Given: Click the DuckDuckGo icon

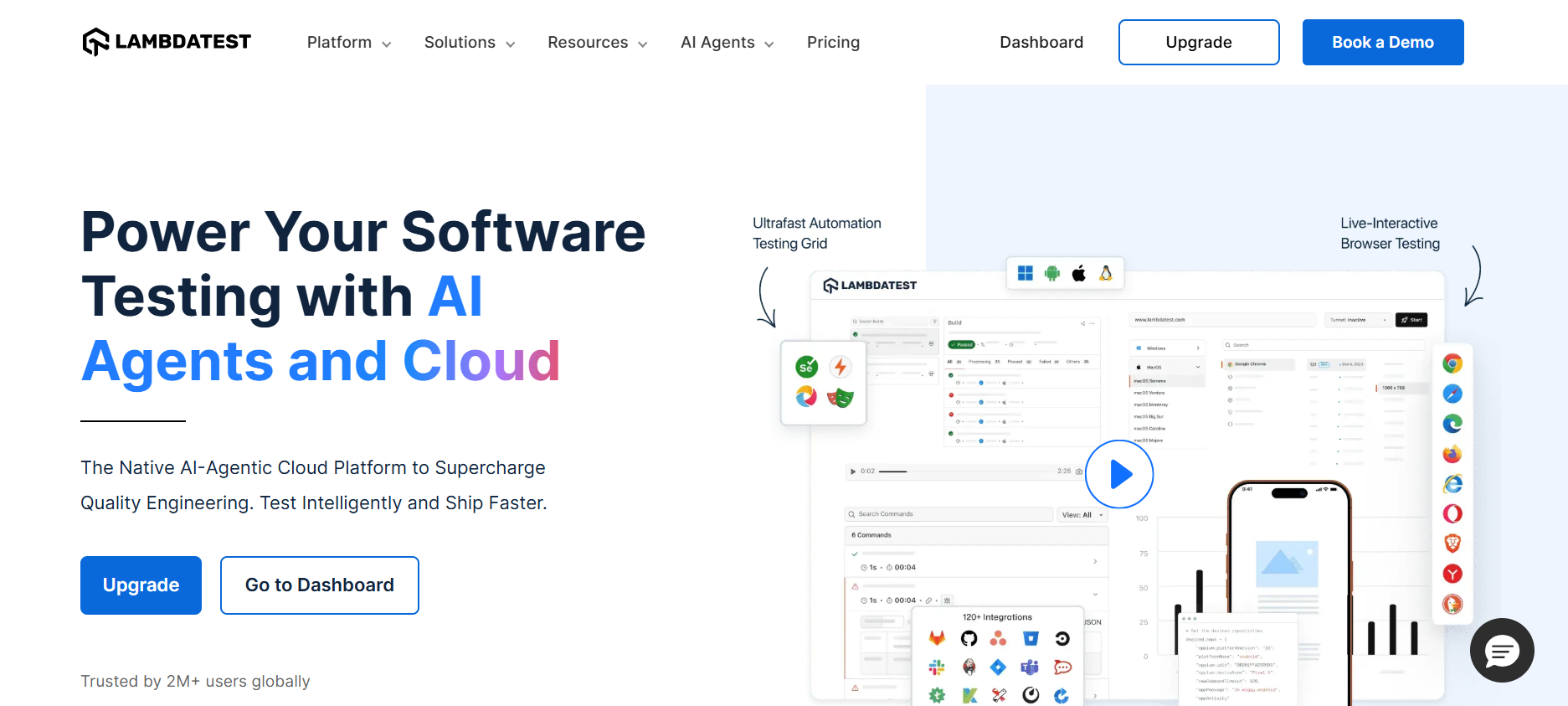Looking at the screenshot, I should click(x=1452, y=604).
